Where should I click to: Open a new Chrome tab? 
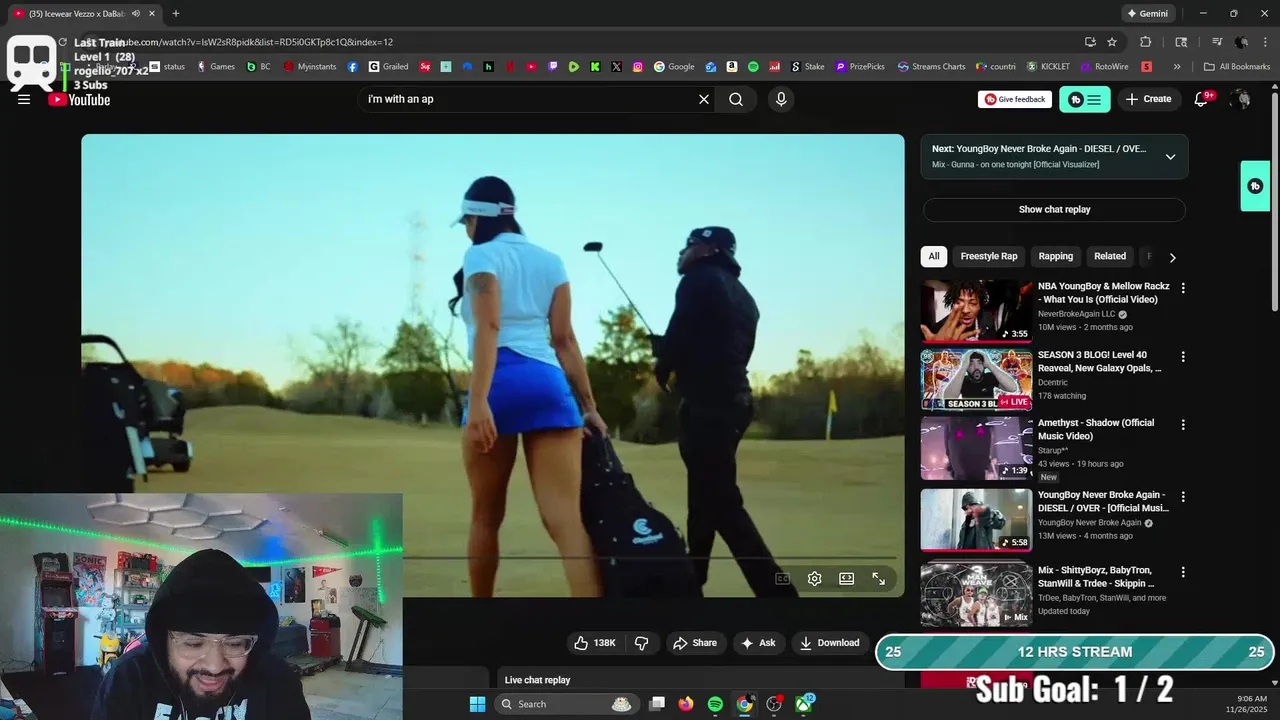176,13
